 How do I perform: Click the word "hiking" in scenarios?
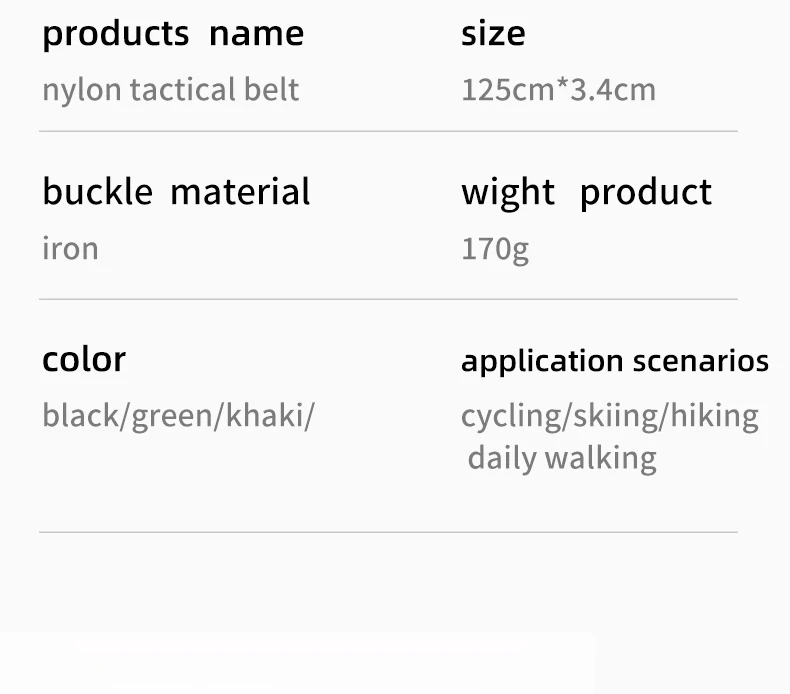(x=714, y=415)
